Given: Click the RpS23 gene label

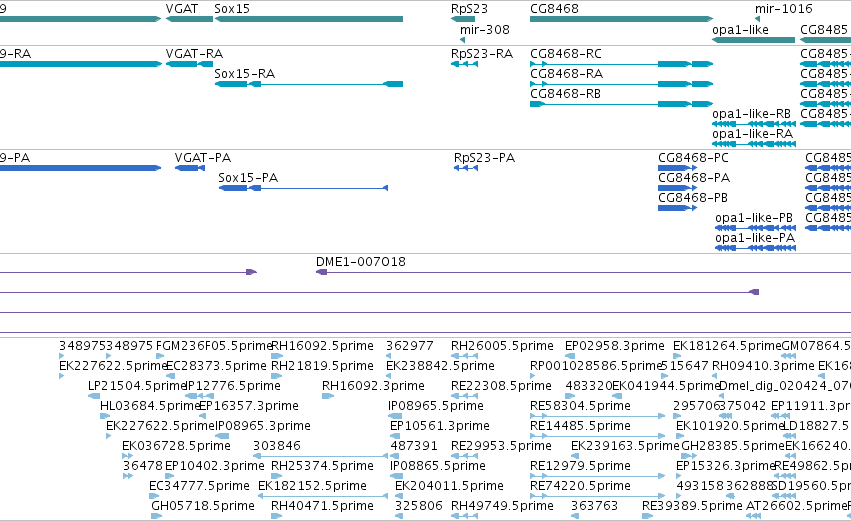Looking at the screenshot, I should pos(469,9).
